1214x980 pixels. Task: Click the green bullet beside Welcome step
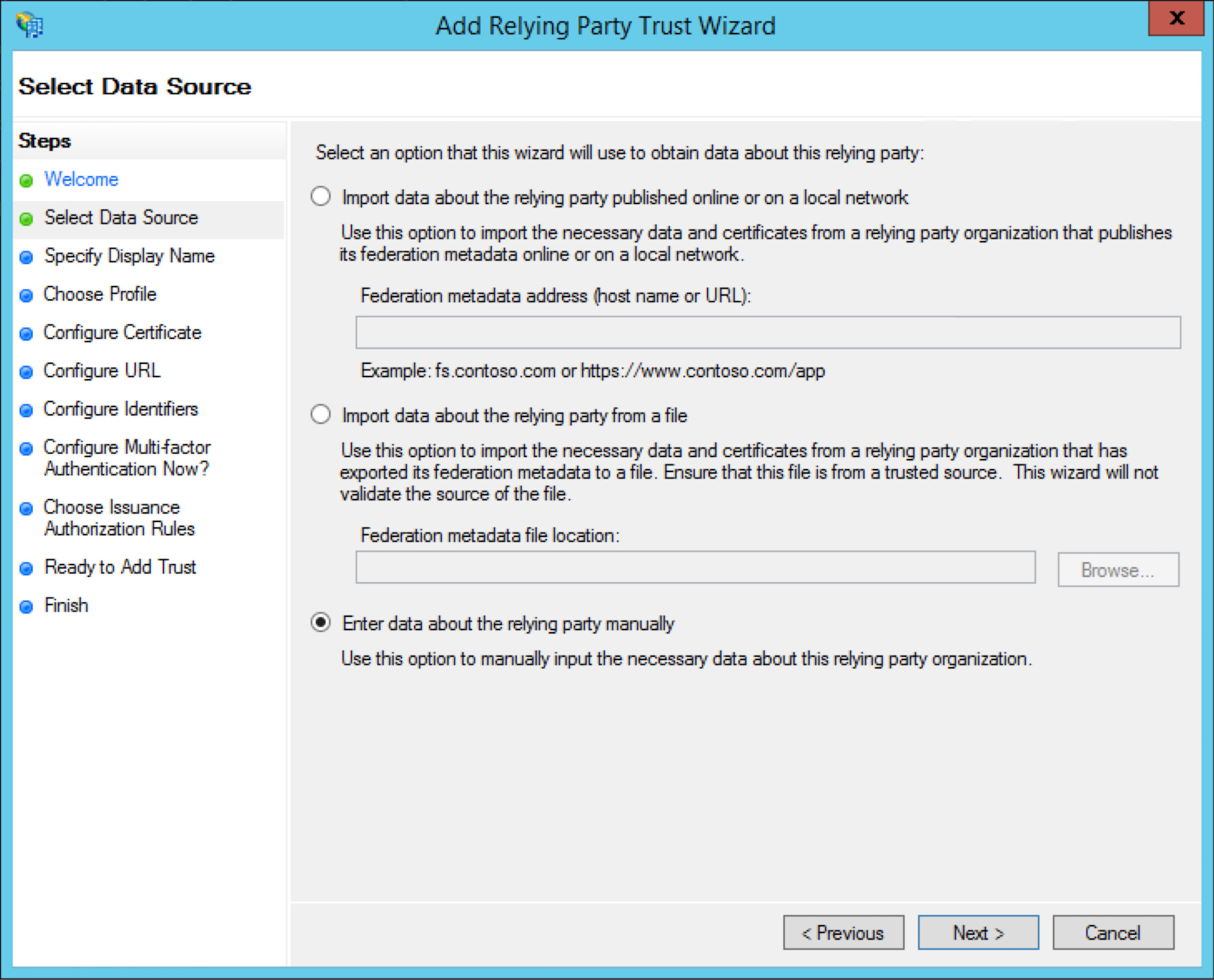tap(26, 181)
